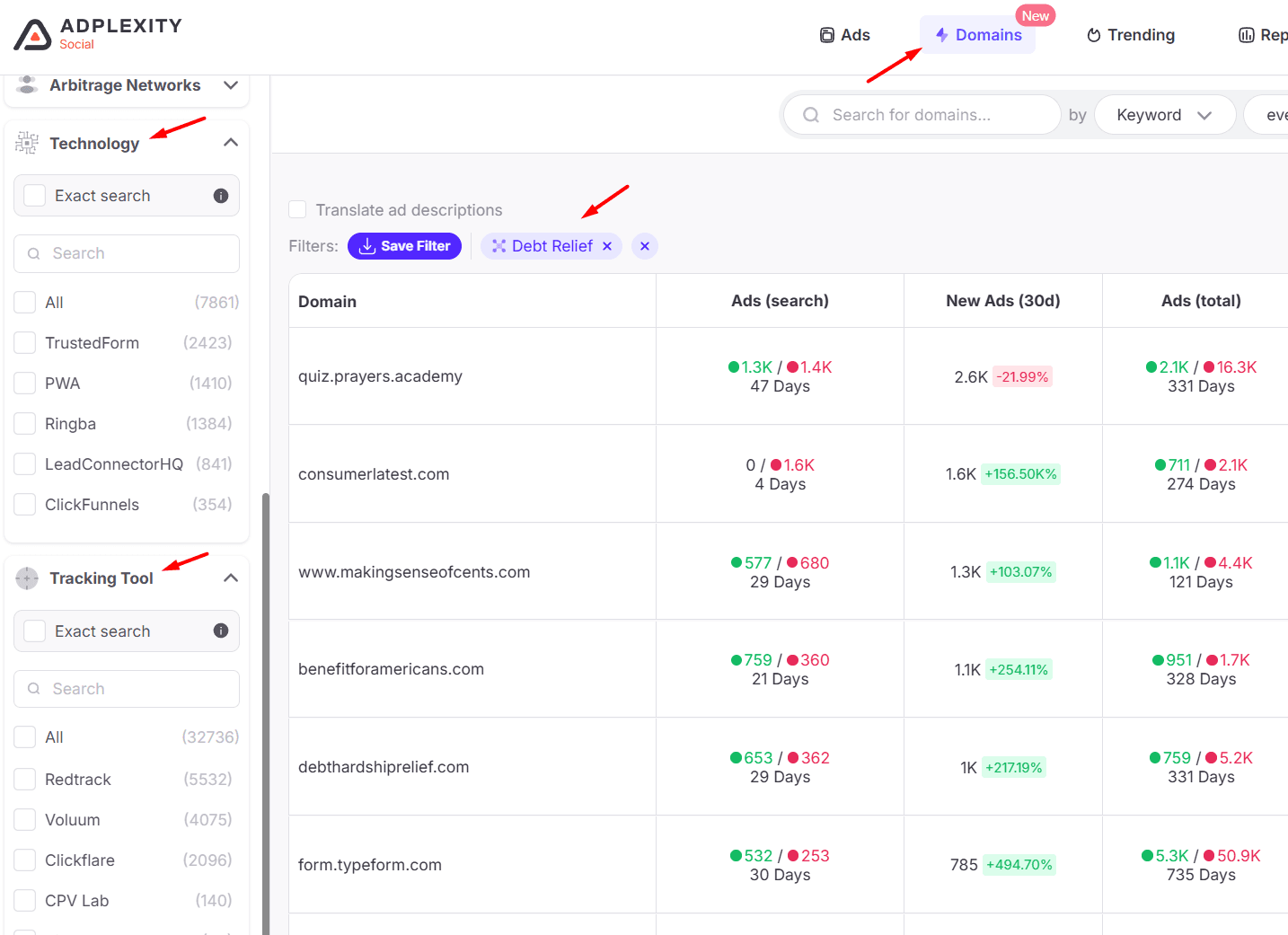Open the Ads tab

[x=845, y=35]
